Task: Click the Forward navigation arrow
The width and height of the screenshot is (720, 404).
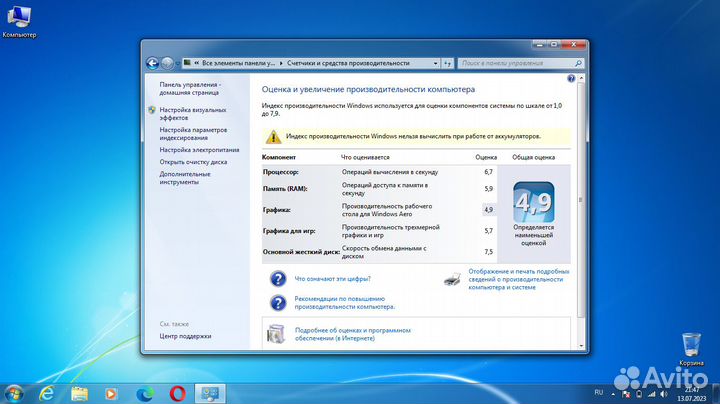Action: 168,63
